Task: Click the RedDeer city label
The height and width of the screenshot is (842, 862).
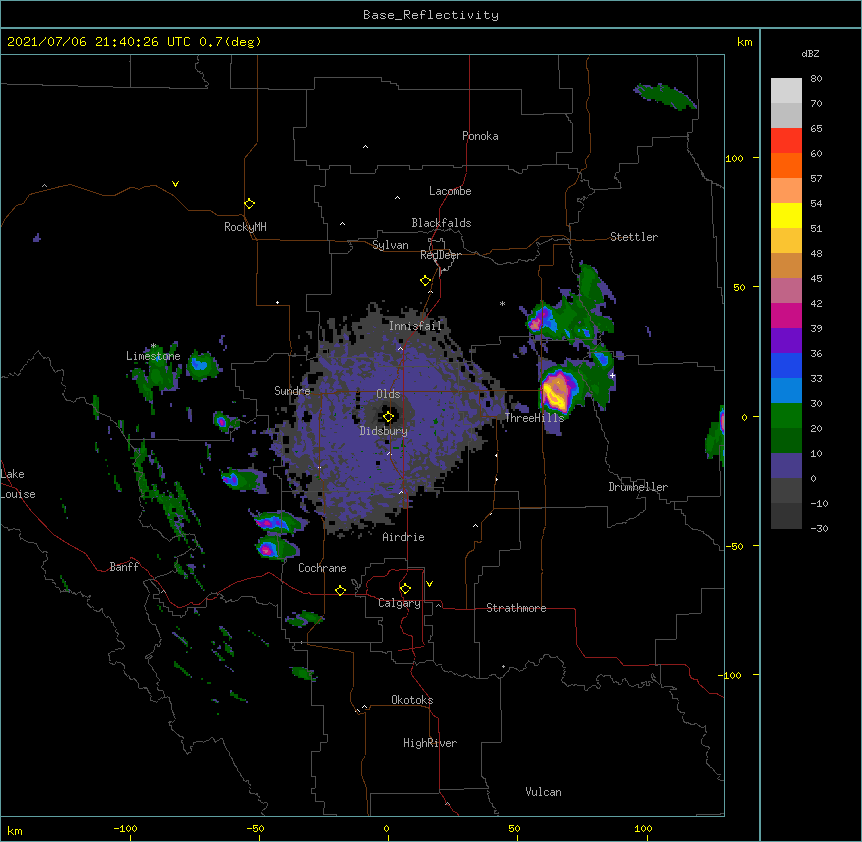Action: tap(440, 255)
